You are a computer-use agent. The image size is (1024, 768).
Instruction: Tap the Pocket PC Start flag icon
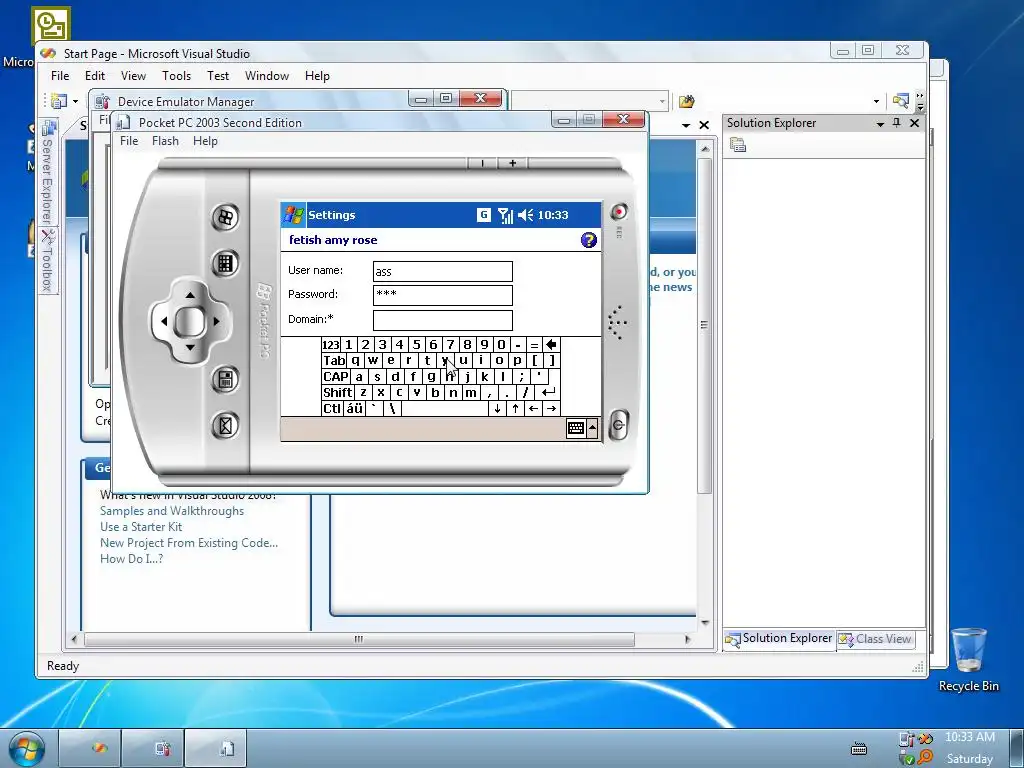tap(293, 215)
